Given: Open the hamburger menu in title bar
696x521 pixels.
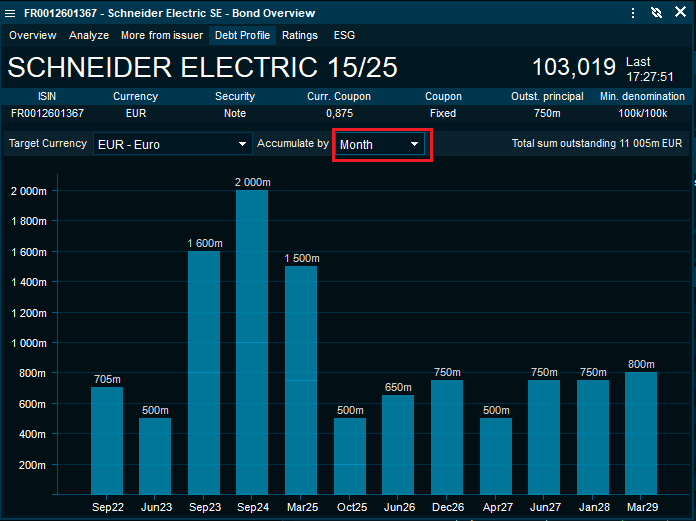Looking at the screenshot, I should [11, 13].
